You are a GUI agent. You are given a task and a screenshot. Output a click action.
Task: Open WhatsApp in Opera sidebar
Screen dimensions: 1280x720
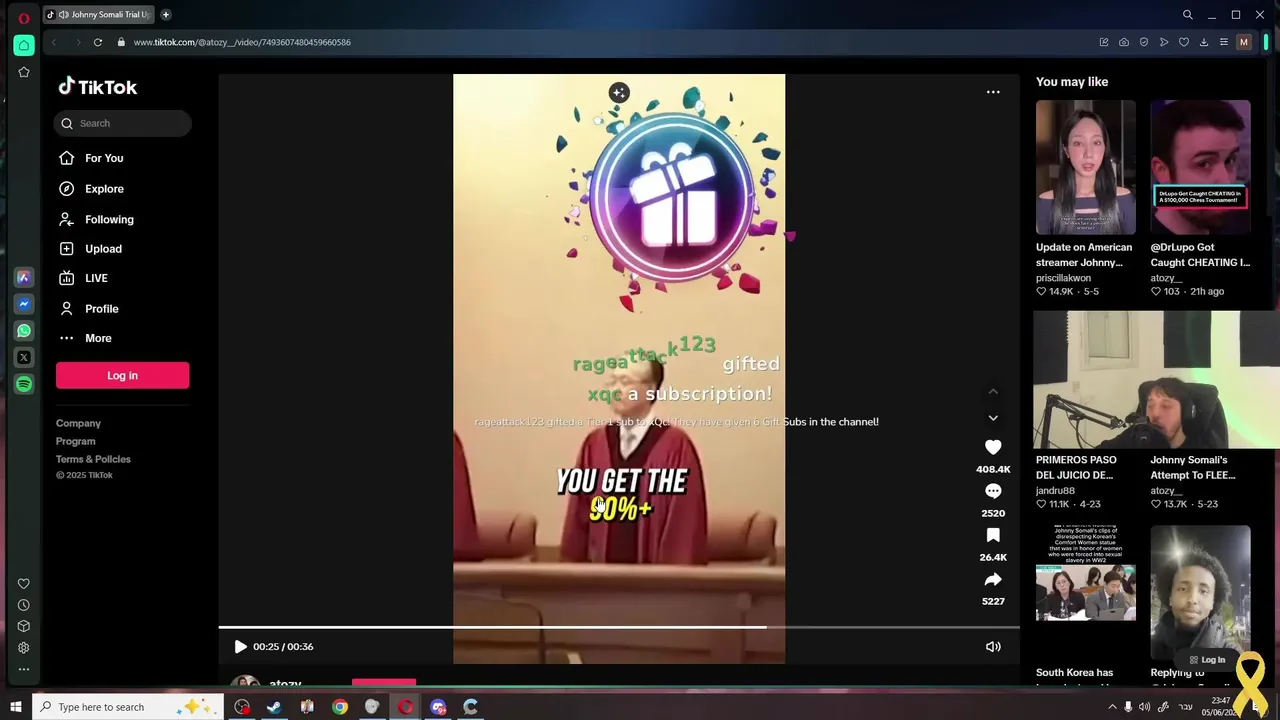[24, 331]
